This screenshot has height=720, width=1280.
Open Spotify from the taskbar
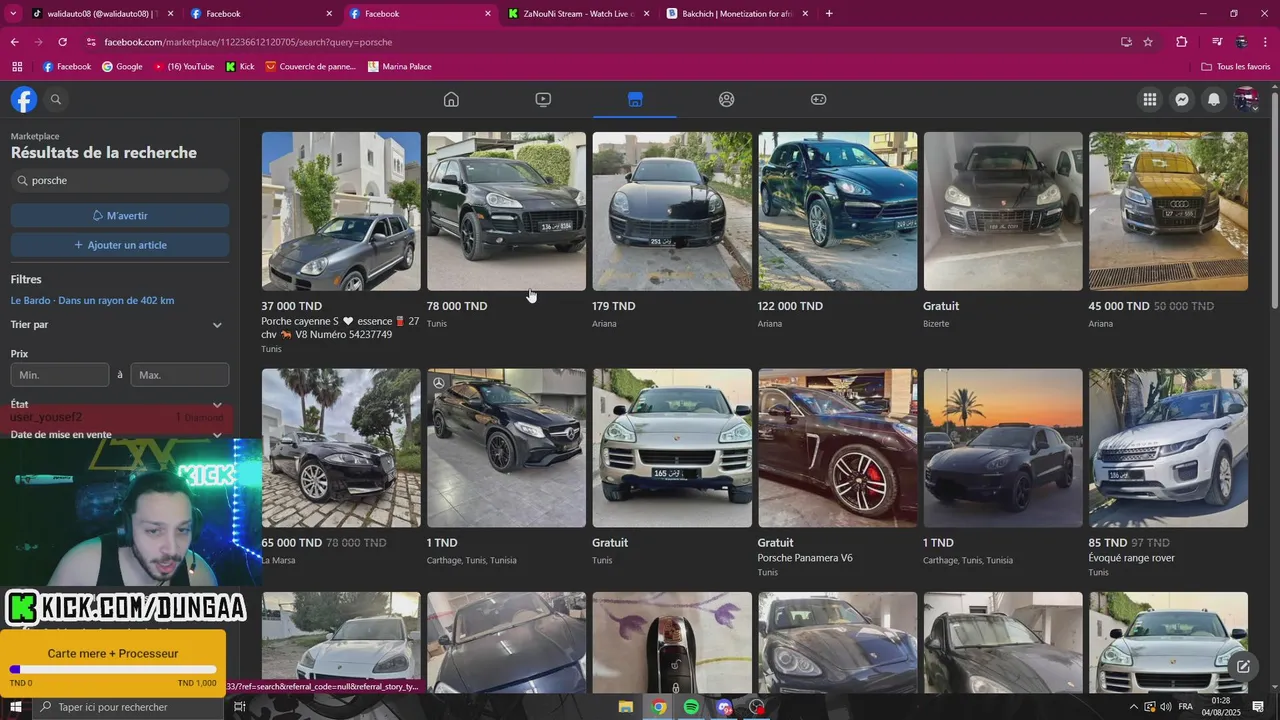pos(692,707)
